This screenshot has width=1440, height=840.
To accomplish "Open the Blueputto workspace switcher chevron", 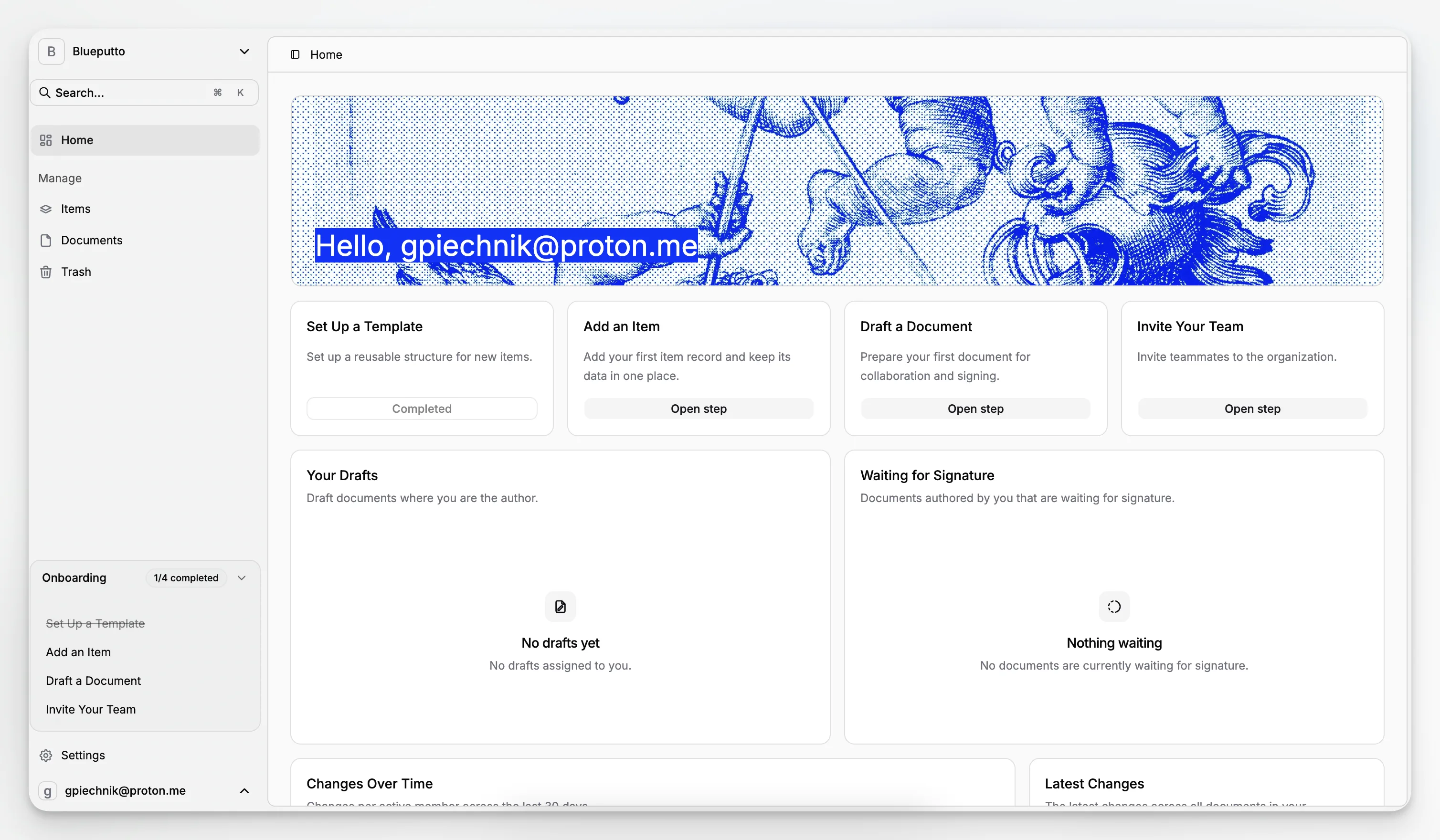I will point(244,52).
